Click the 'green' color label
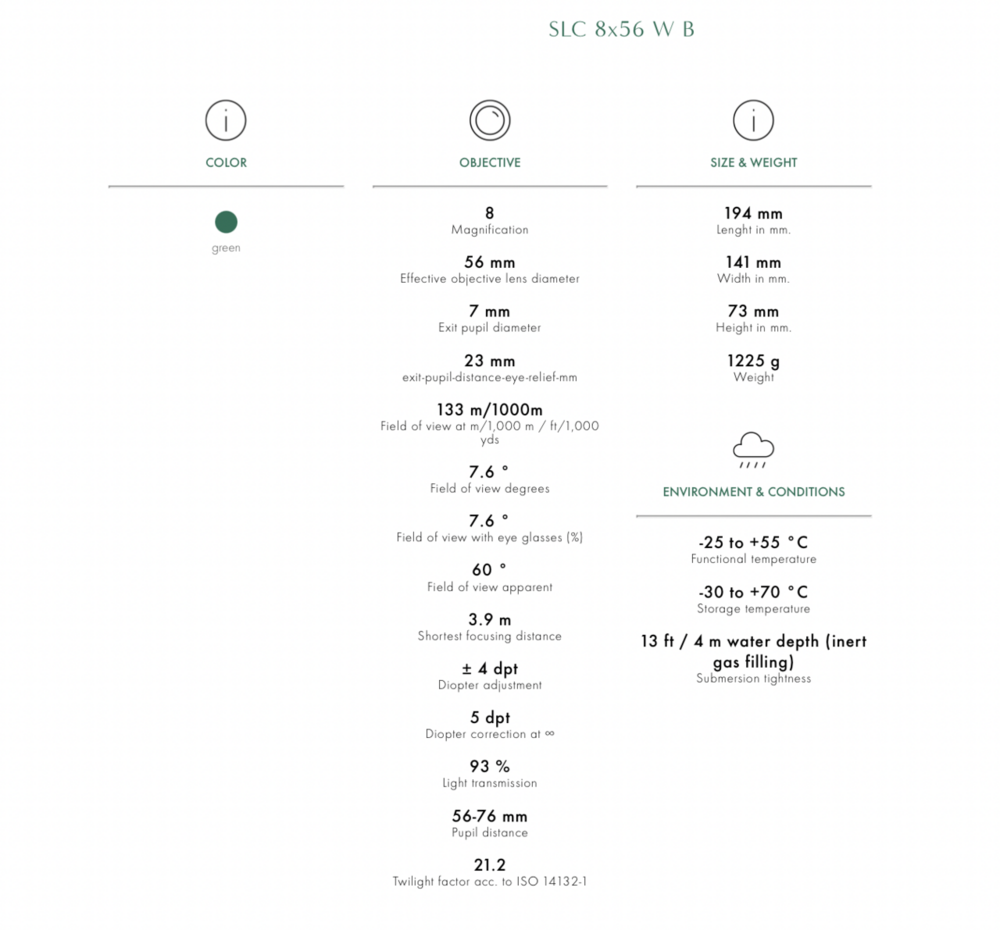Viewport: 1000px width, 930px height. (x=226, y=248)
